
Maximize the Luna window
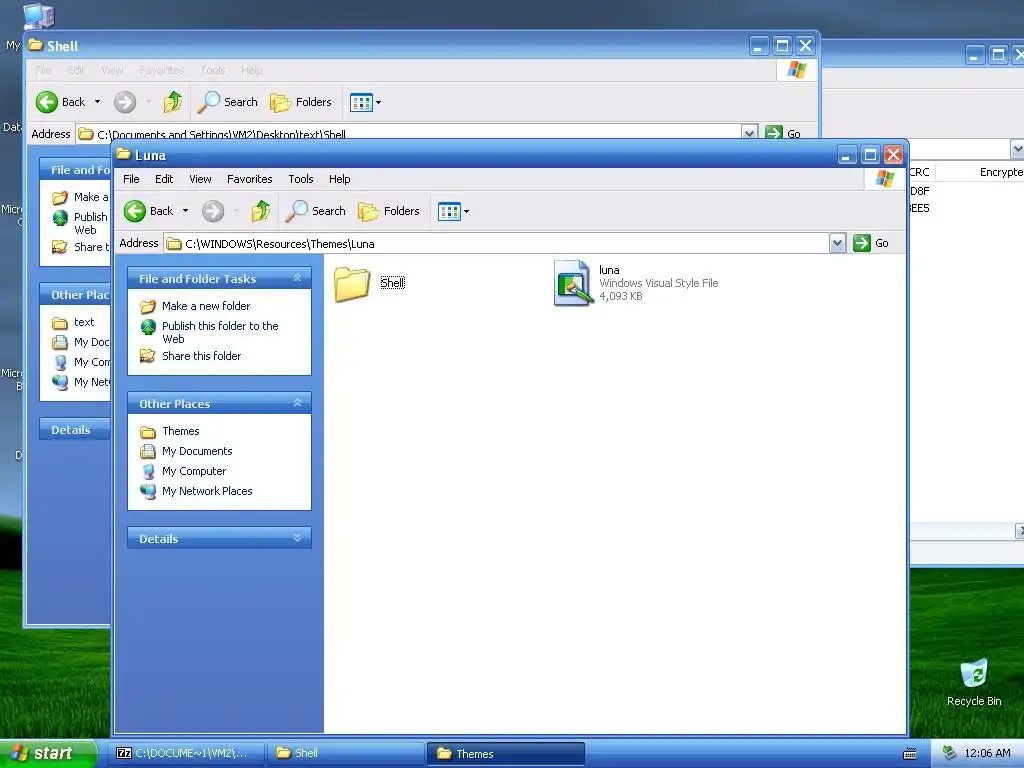click(x=870, y=155)
